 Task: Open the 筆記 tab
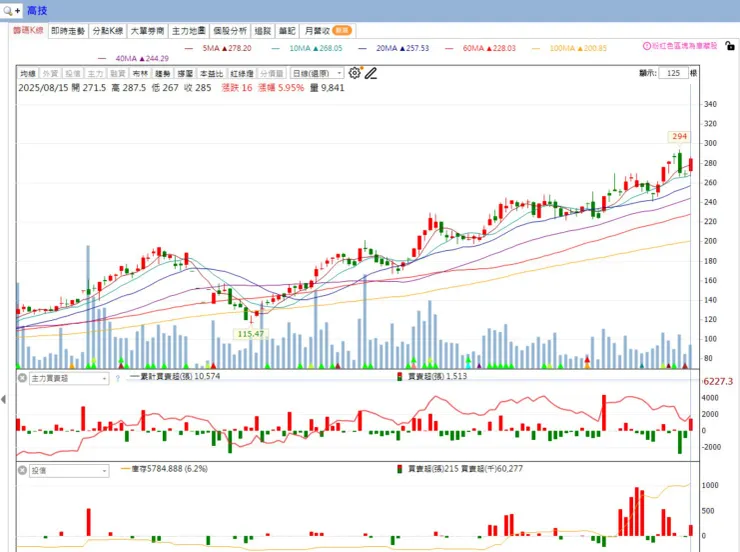pyautogui.click(x=287, y=31)
